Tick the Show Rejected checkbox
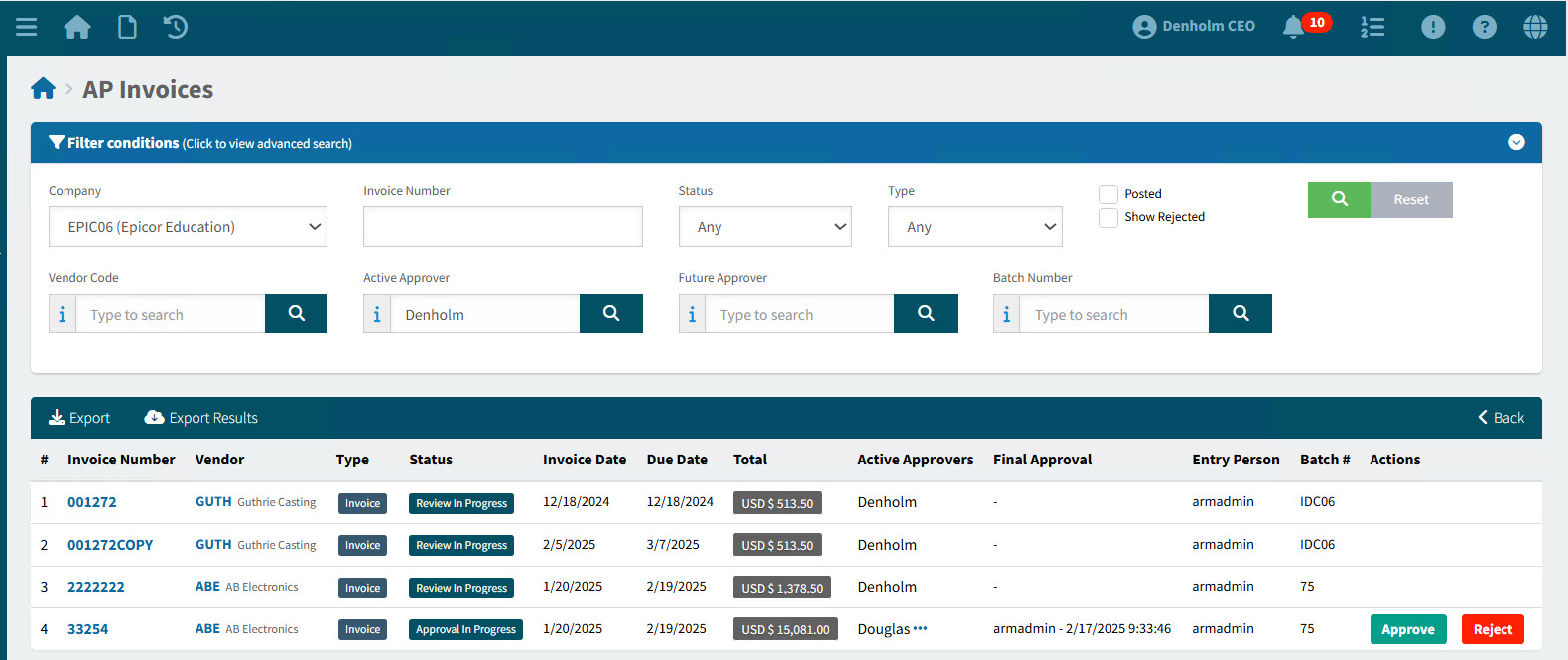Viewport: 1568px width, 660px height. (x=1109, y=218)
